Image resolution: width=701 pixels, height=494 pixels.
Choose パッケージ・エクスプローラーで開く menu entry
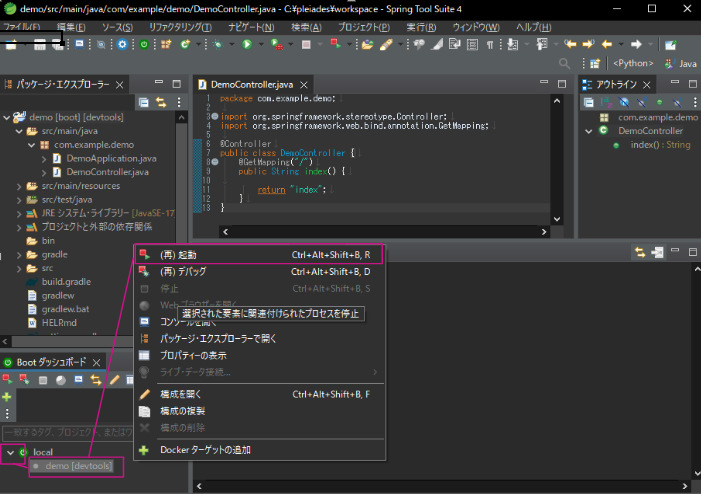tap(259, 339)
